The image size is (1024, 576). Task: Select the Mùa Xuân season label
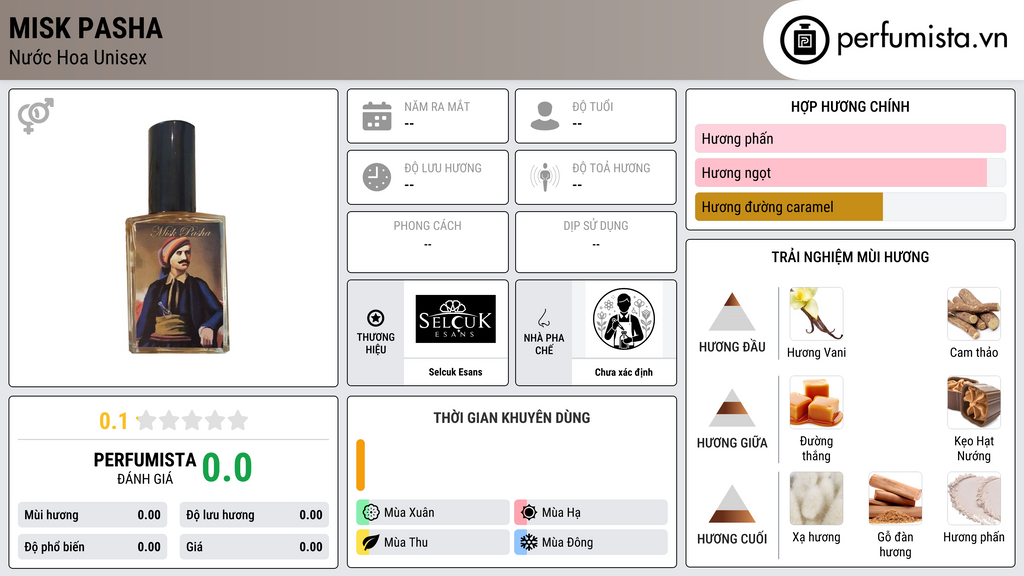[409, 513]
